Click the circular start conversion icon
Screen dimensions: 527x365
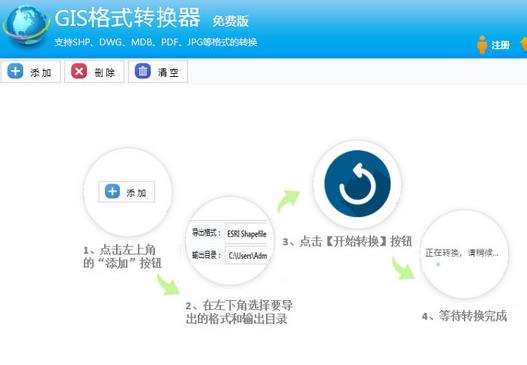click(358, 184)
